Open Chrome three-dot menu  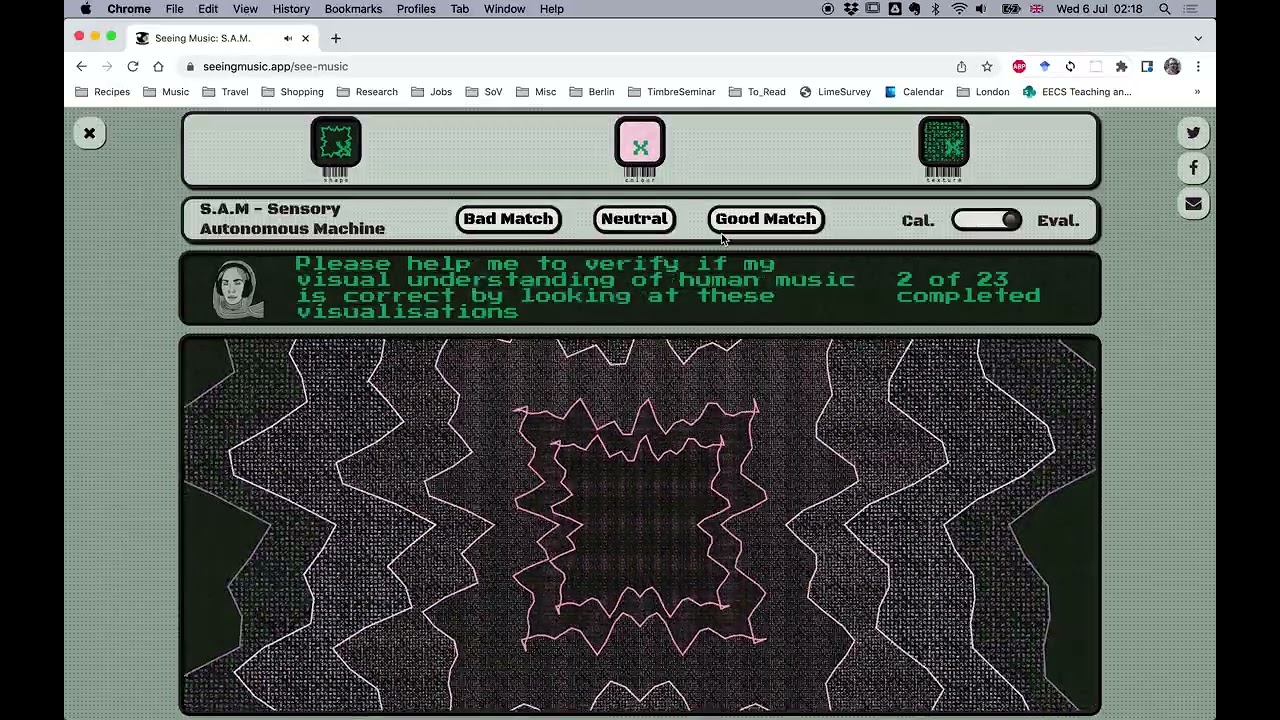(1198, 66)
